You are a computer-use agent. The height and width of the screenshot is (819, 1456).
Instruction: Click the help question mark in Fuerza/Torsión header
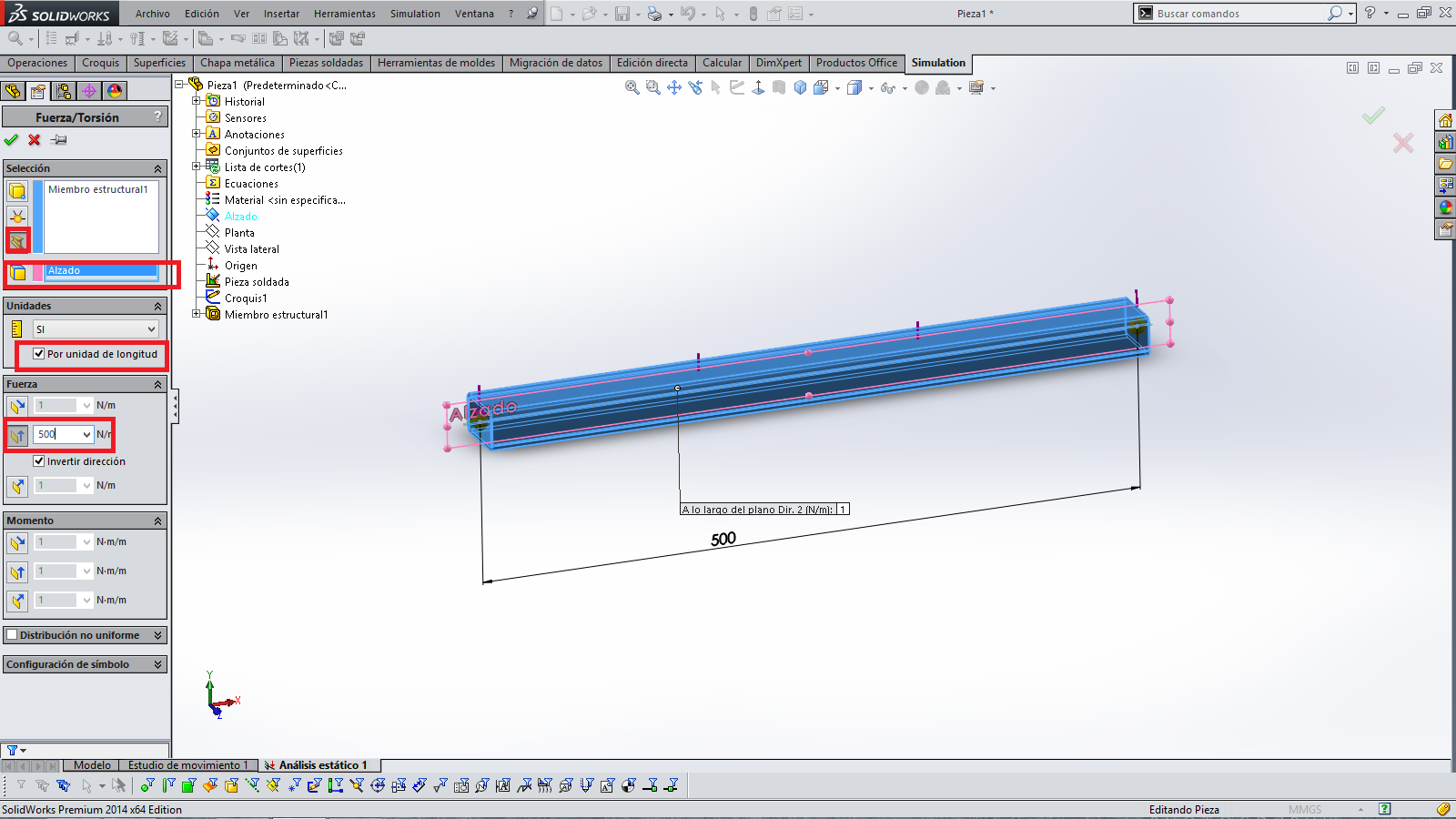tap(158, 116)
